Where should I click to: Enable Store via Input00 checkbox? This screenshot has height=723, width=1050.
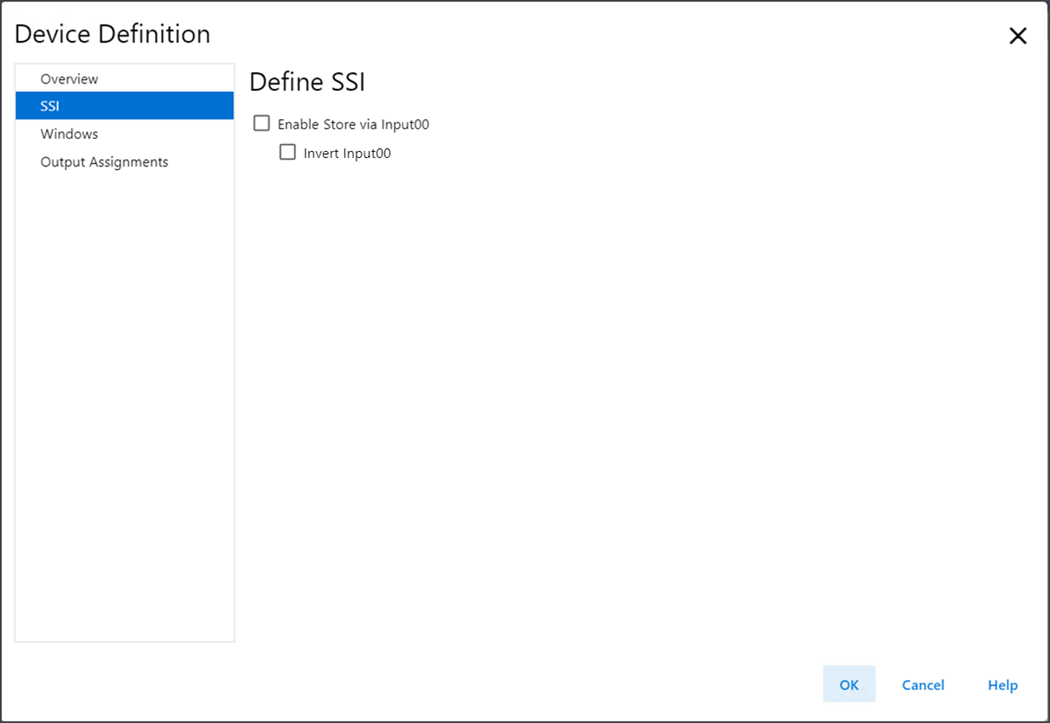(x=262, y=124)
